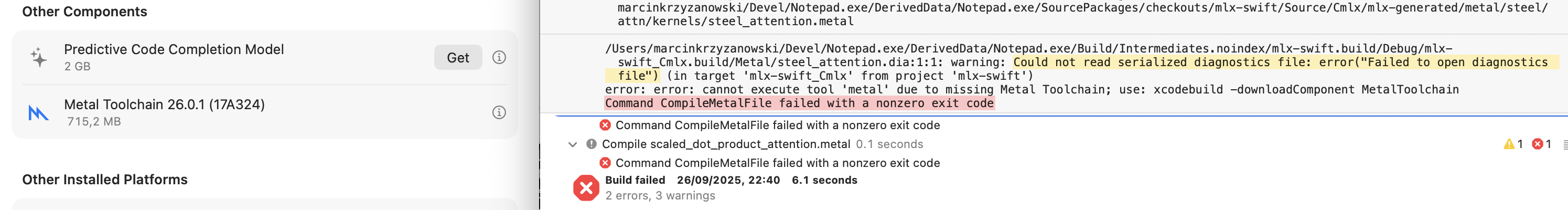
Task: Click error icon of CompileMetalFile row under scaled_dot_product_attention
Action: coord(605,163)
